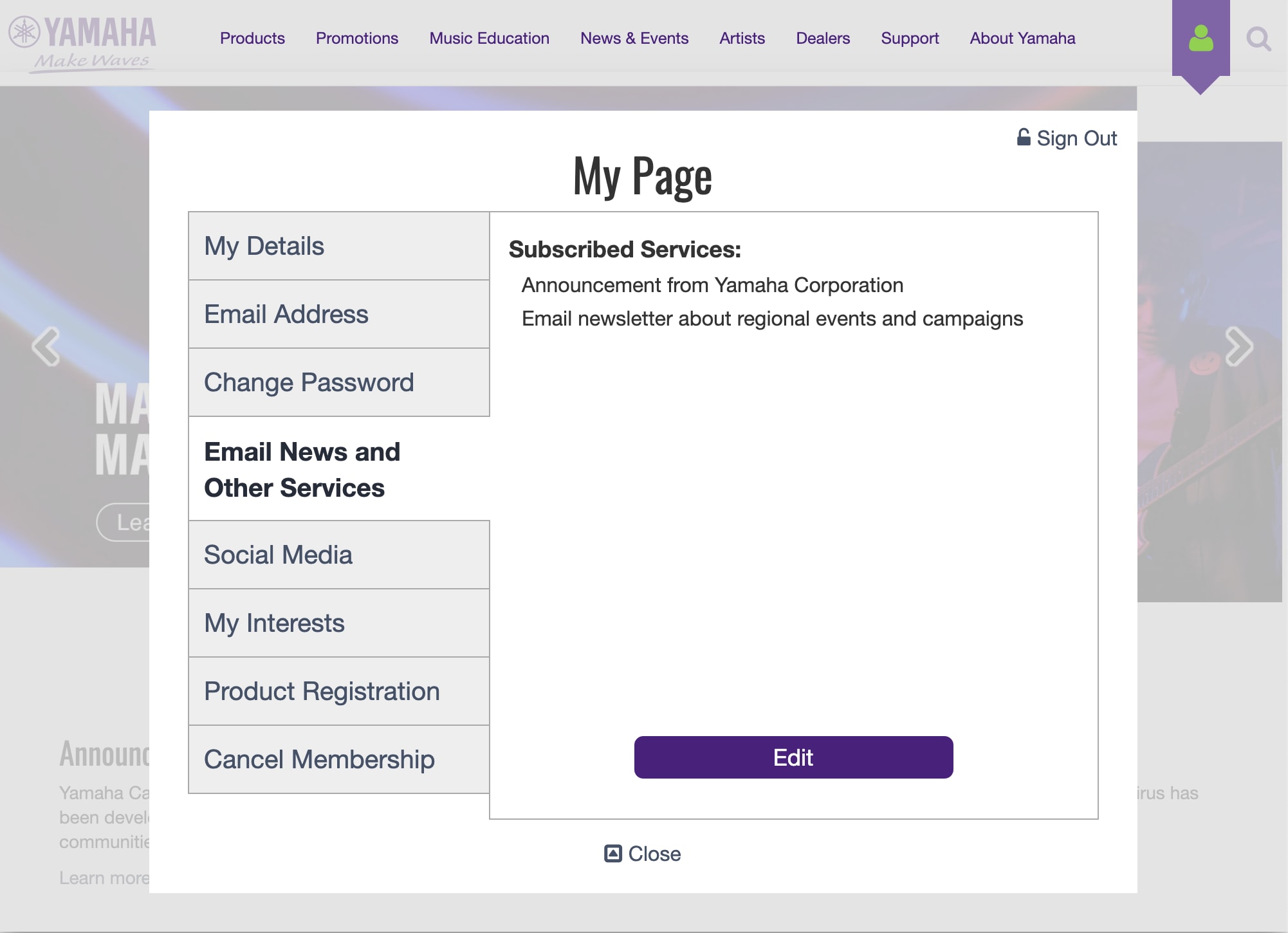Click the search magnifier icon
The height and width of the screenshot is (933, 1288).
click(1258, 38)
